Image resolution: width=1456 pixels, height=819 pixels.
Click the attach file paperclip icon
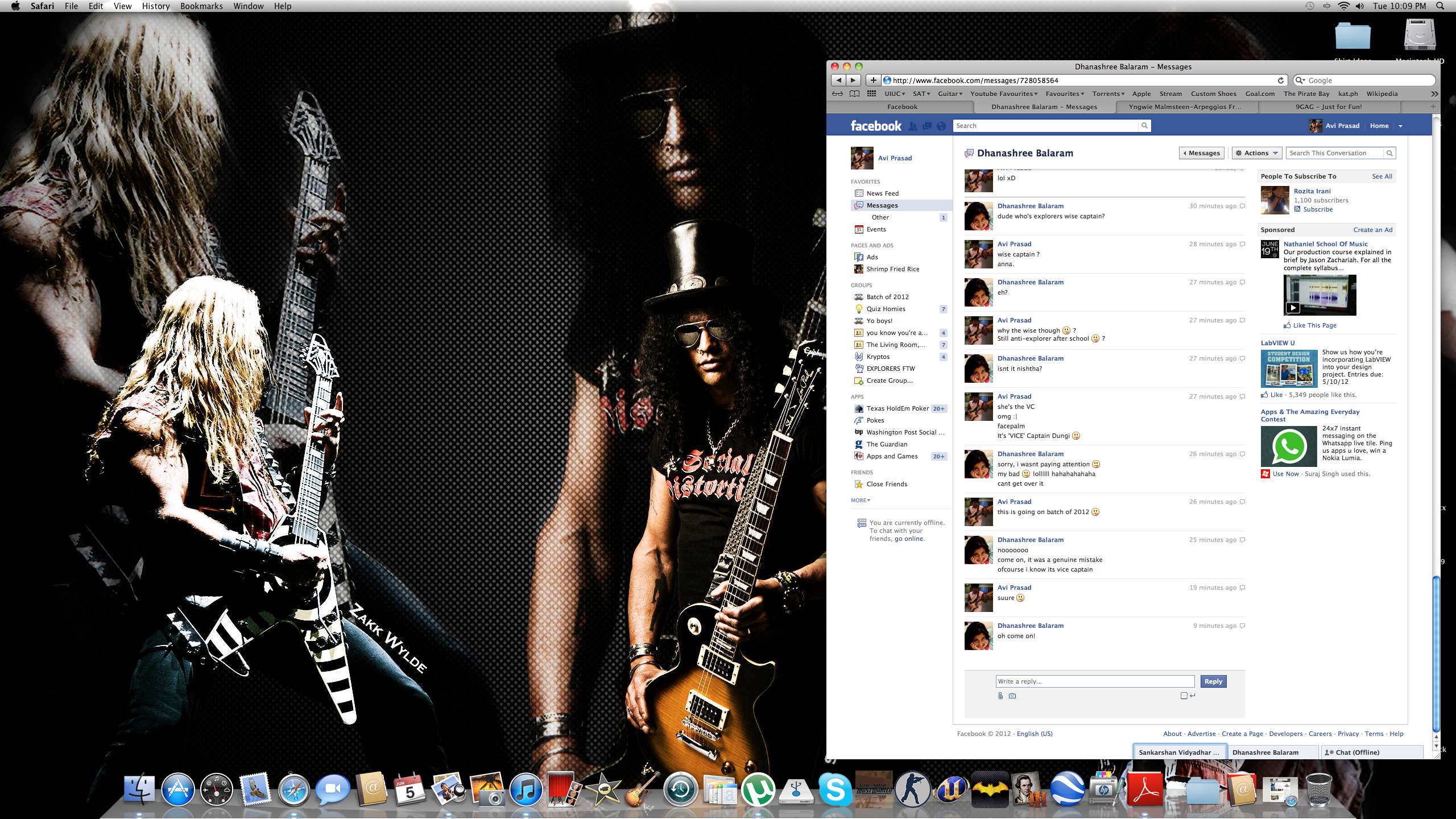pyautogui.click(x=1000, y=696)
